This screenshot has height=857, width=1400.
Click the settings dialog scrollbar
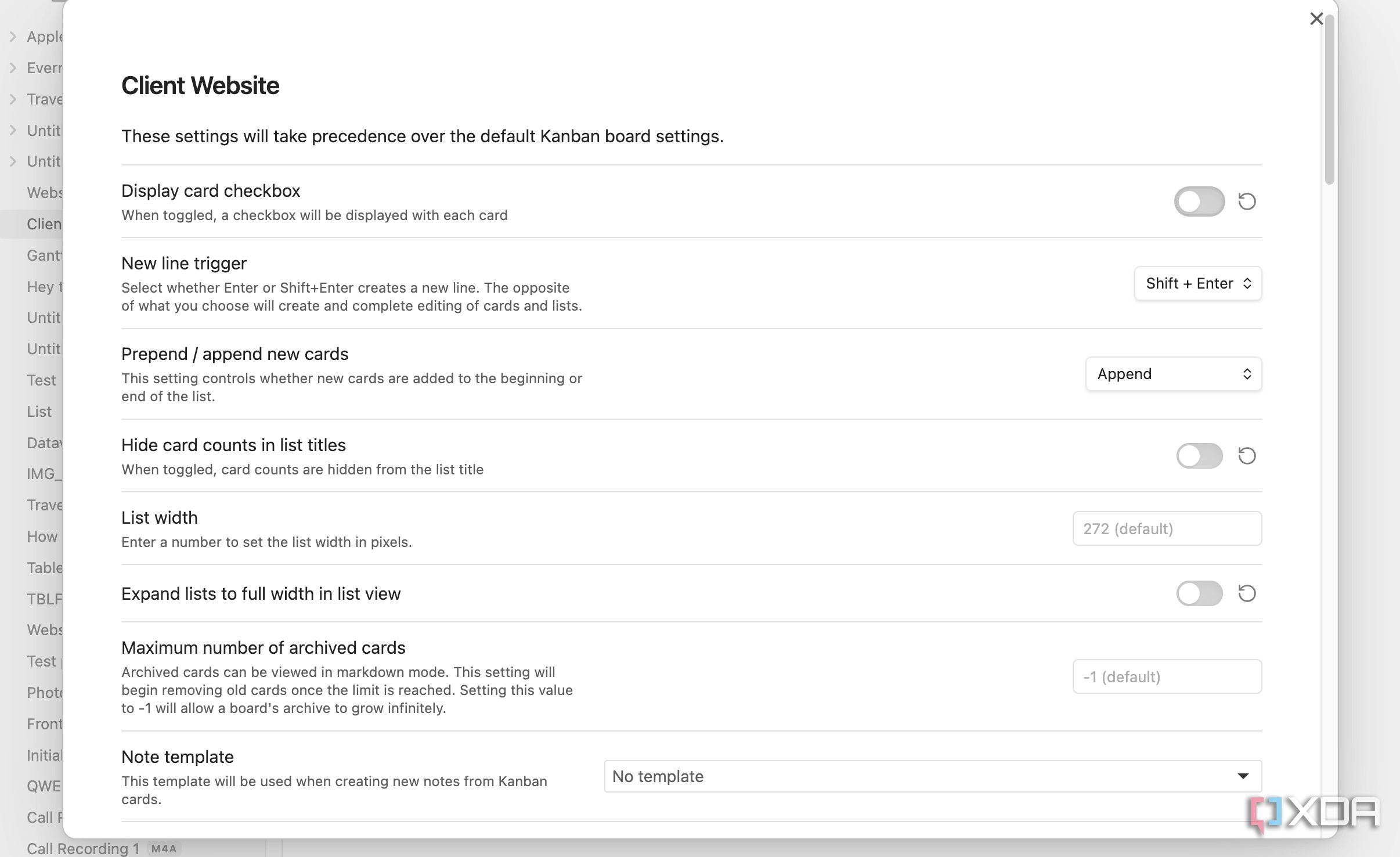(1330, 99)
